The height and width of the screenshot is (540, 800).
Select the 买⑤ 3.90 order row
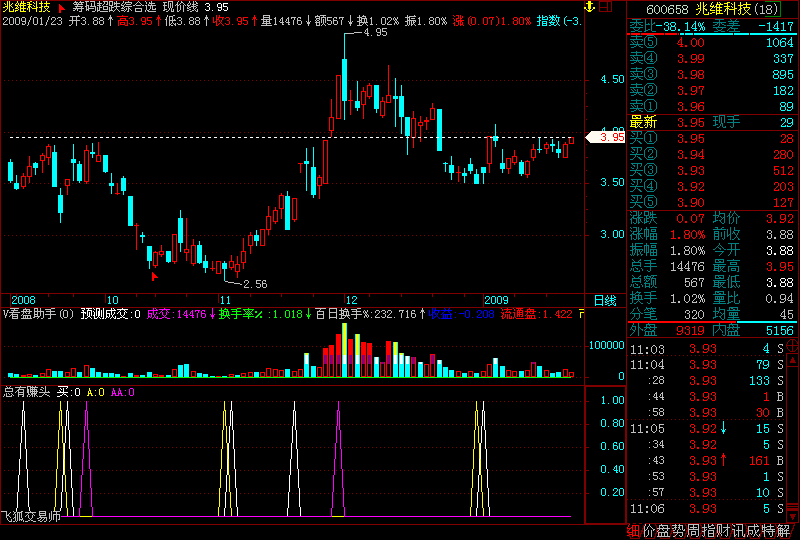[x=712, y=202]
